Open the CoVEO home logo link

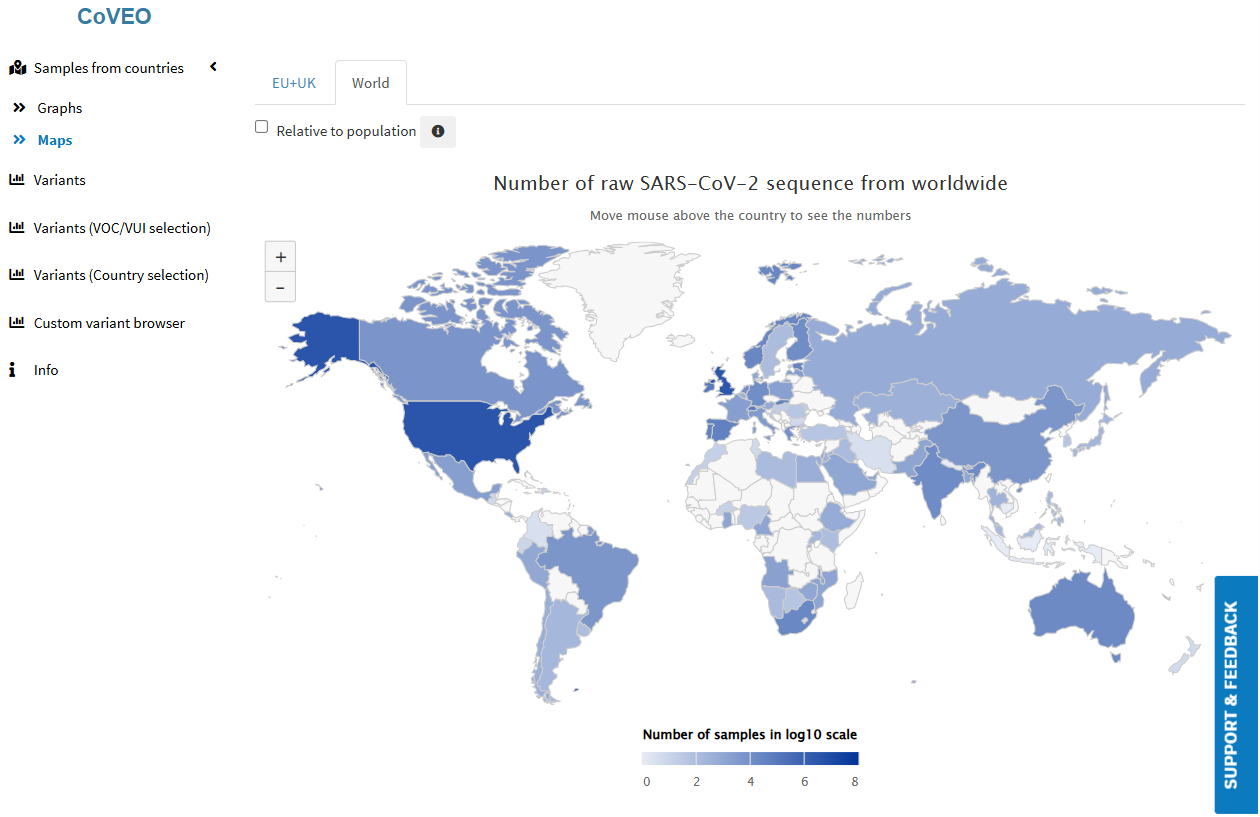pyautogui.click(x=114, y=17)
